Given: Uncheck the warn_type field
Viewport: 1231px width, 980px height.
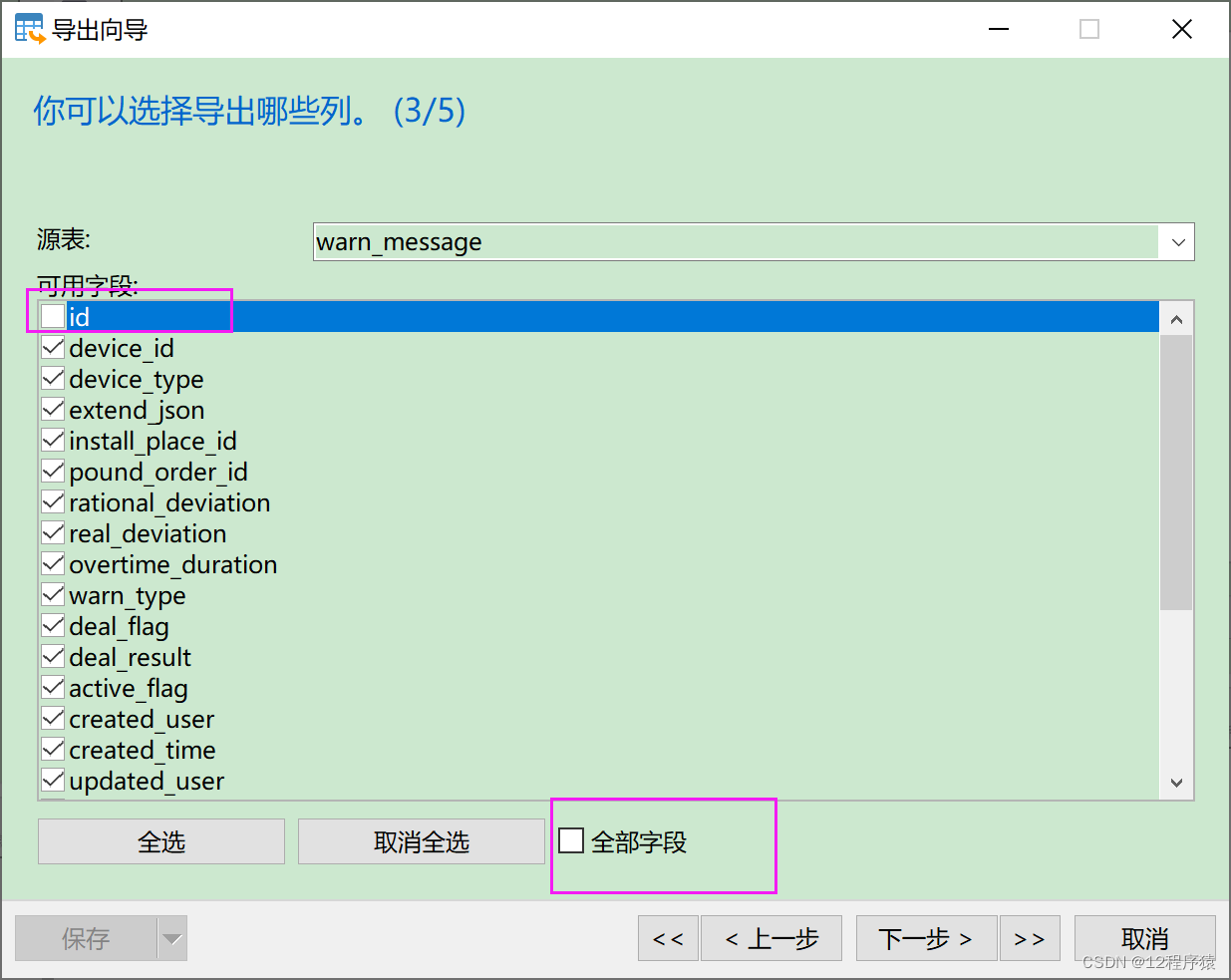Looking at the screenshot, I should (x=53, y=594).
